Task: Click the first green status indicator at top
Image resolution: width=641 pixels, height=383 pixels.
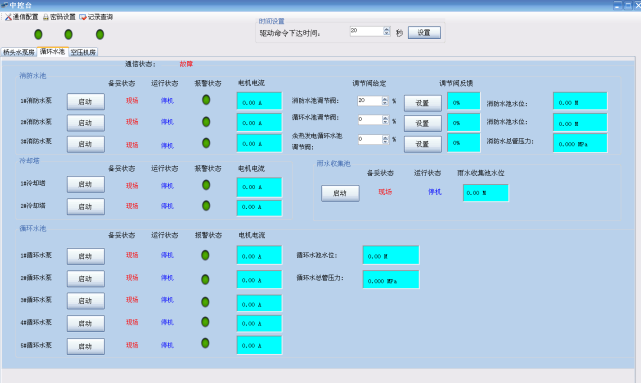Action: coord(38,34)
